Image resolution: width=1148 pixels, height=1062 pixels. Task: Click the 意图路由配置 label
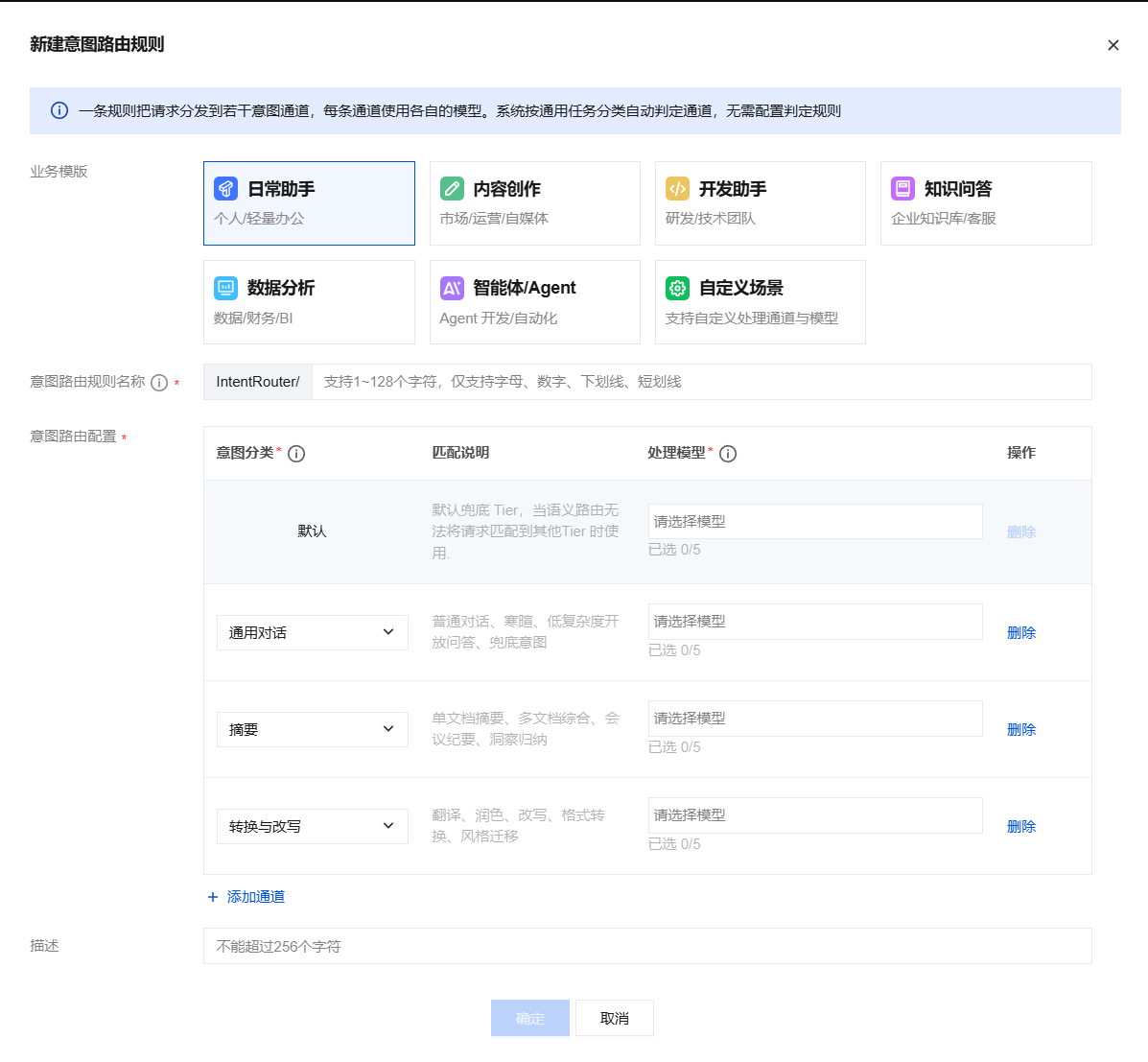(x=73, y=437)
